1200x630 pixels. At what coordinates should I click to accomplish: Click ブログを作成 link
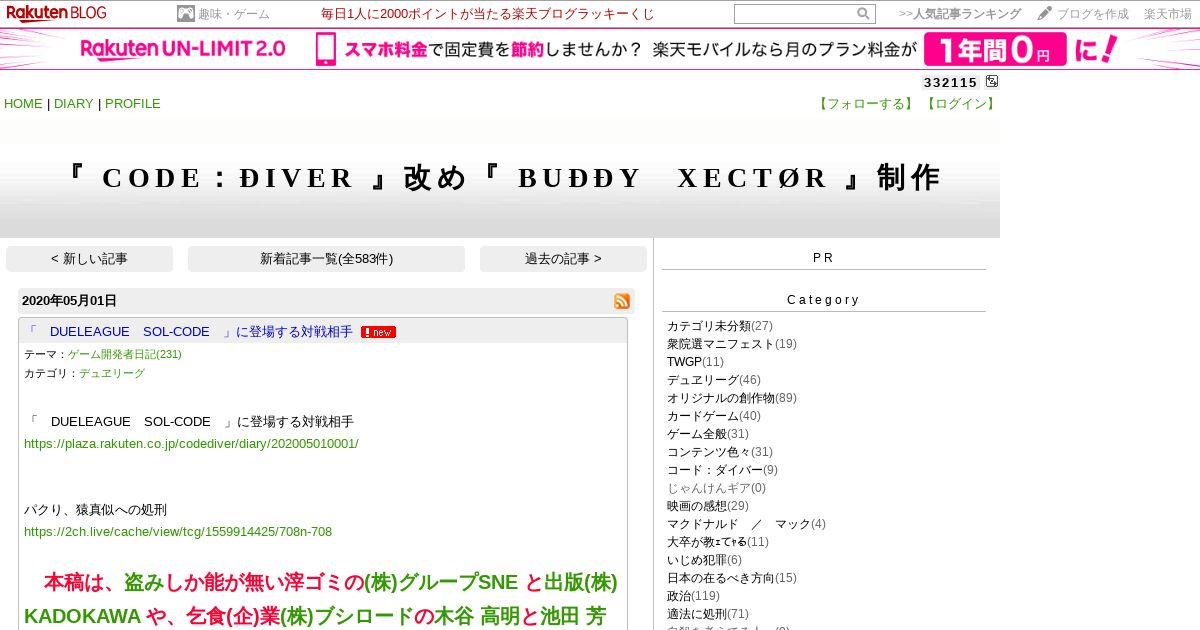[x=1093, y=14]
